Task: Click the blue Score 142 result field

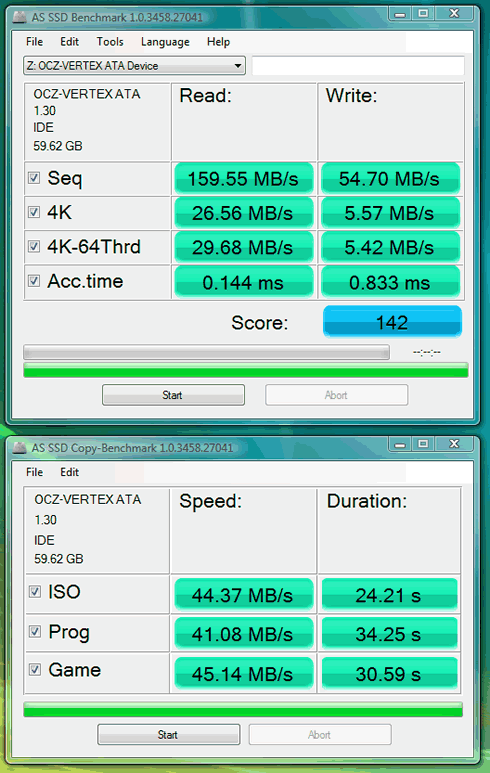Action: pos(392,322)
